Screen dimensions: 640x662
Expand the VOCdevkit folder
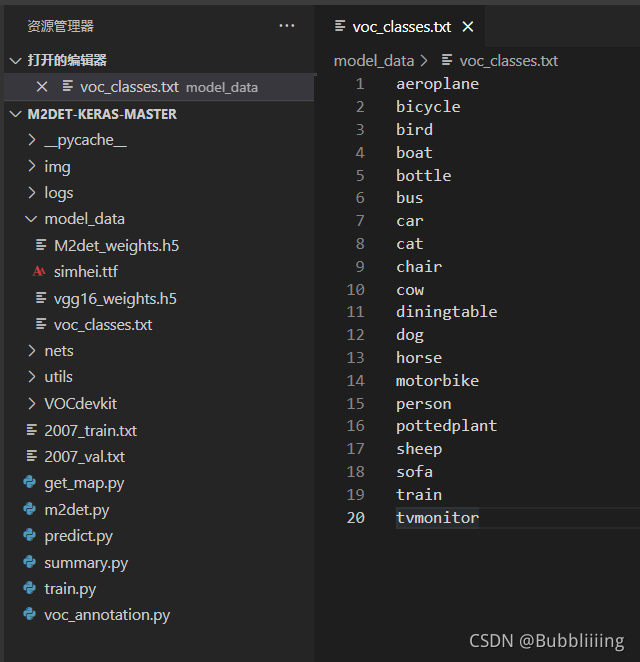pyautogui.click(x=32, y=404)
